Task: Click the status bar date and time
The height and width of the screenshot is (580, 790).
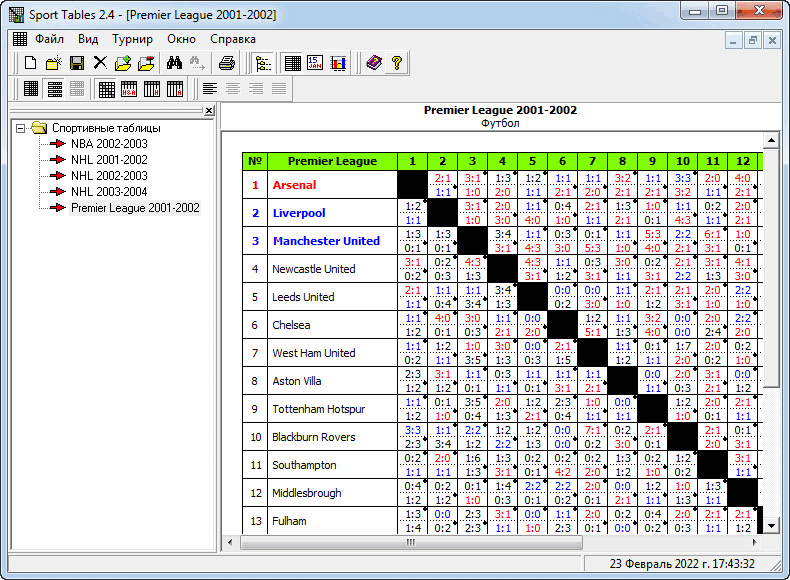Action: point(682,564)
